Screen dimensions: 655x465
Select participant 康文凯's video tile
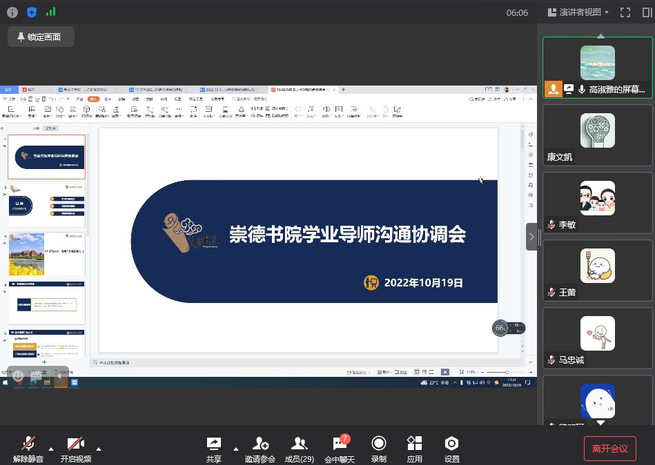597,137
